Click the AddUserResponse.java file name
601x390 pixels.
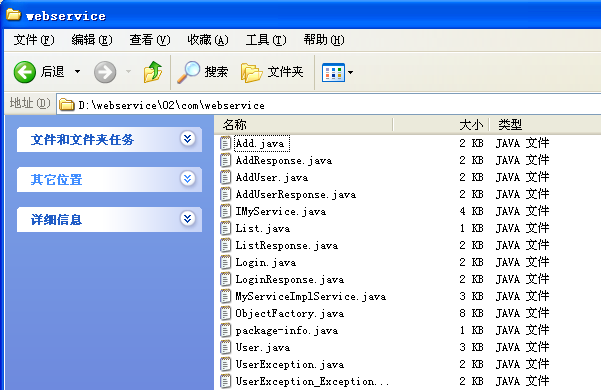click(x=296, y=195)
